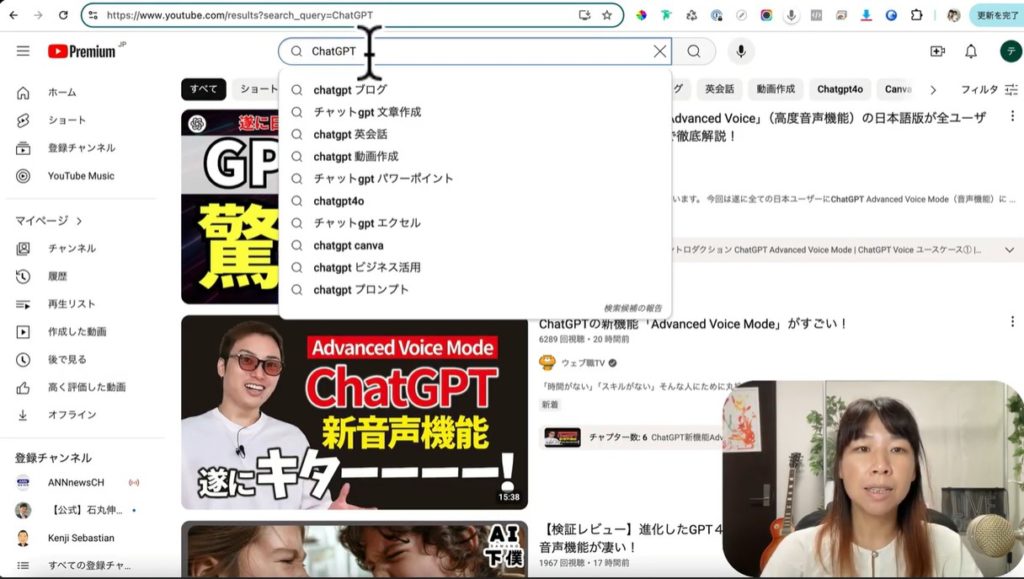This screenshot has height=579, width=1024.
Task: Select the すべて filter chip
Action: pos(203,89)
